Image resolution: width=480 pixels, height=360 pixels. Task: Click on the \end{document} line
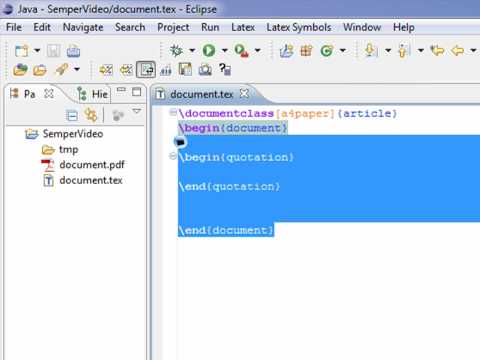226,230
